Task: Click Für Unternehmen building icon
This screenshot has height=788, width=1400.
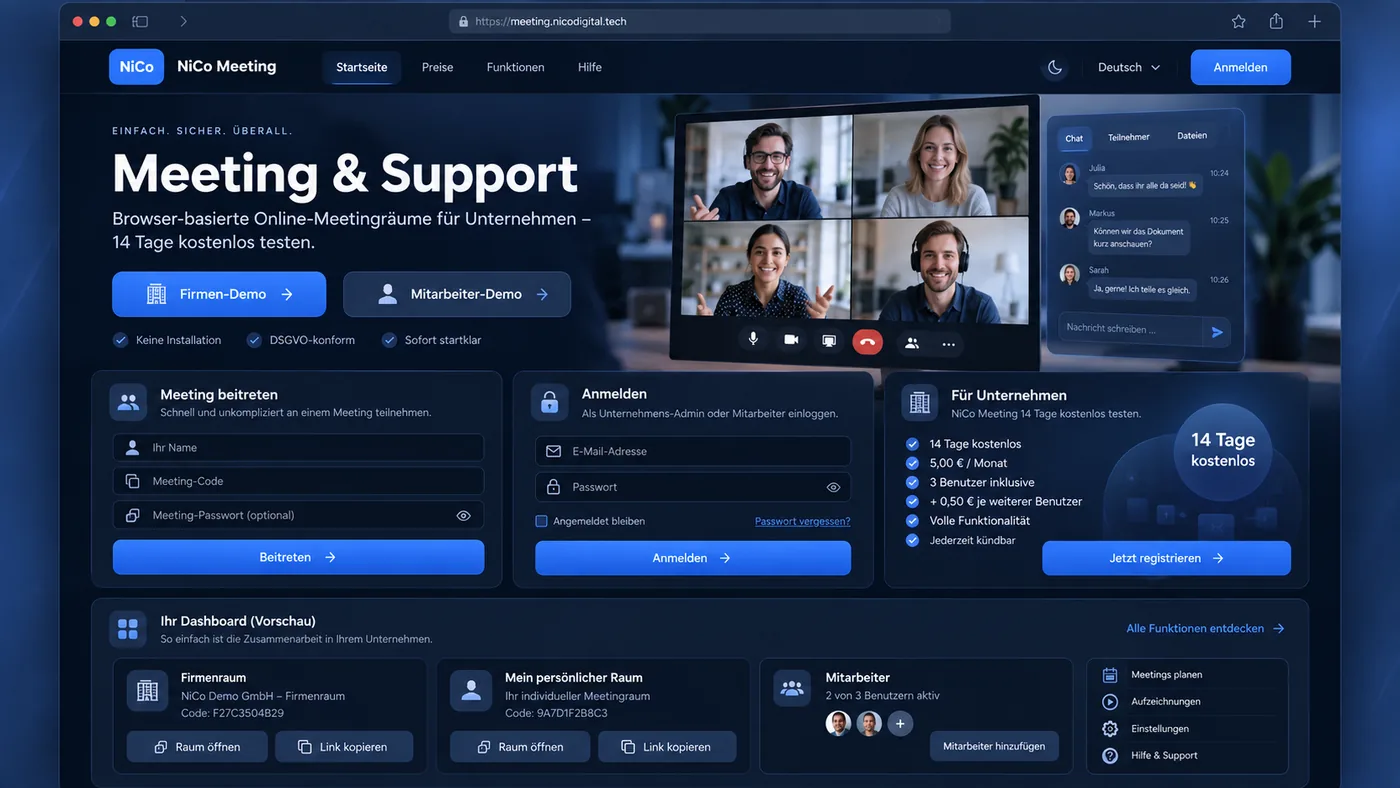Action: [920, 403]
